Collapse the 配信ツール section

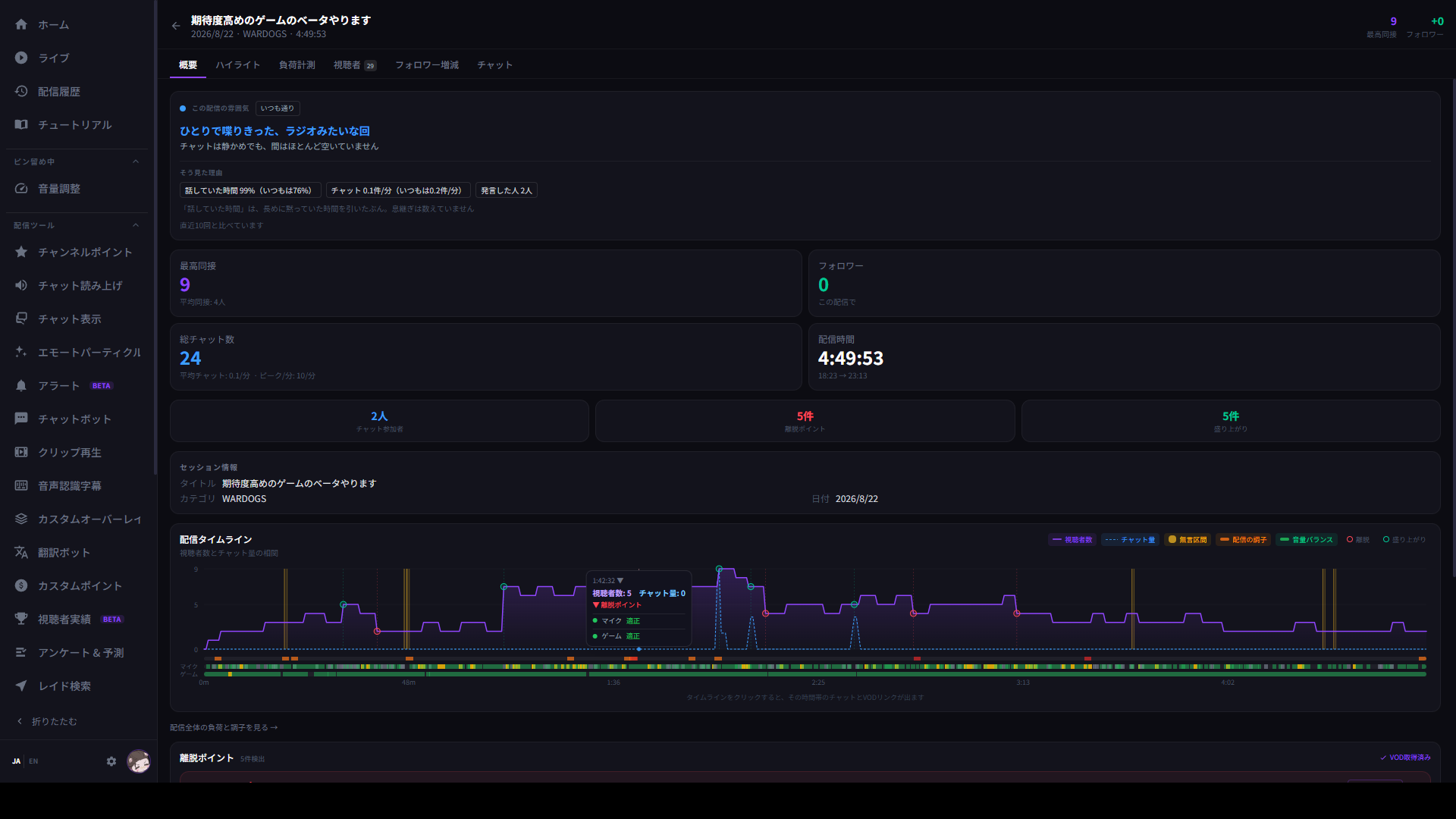point(136,225)
